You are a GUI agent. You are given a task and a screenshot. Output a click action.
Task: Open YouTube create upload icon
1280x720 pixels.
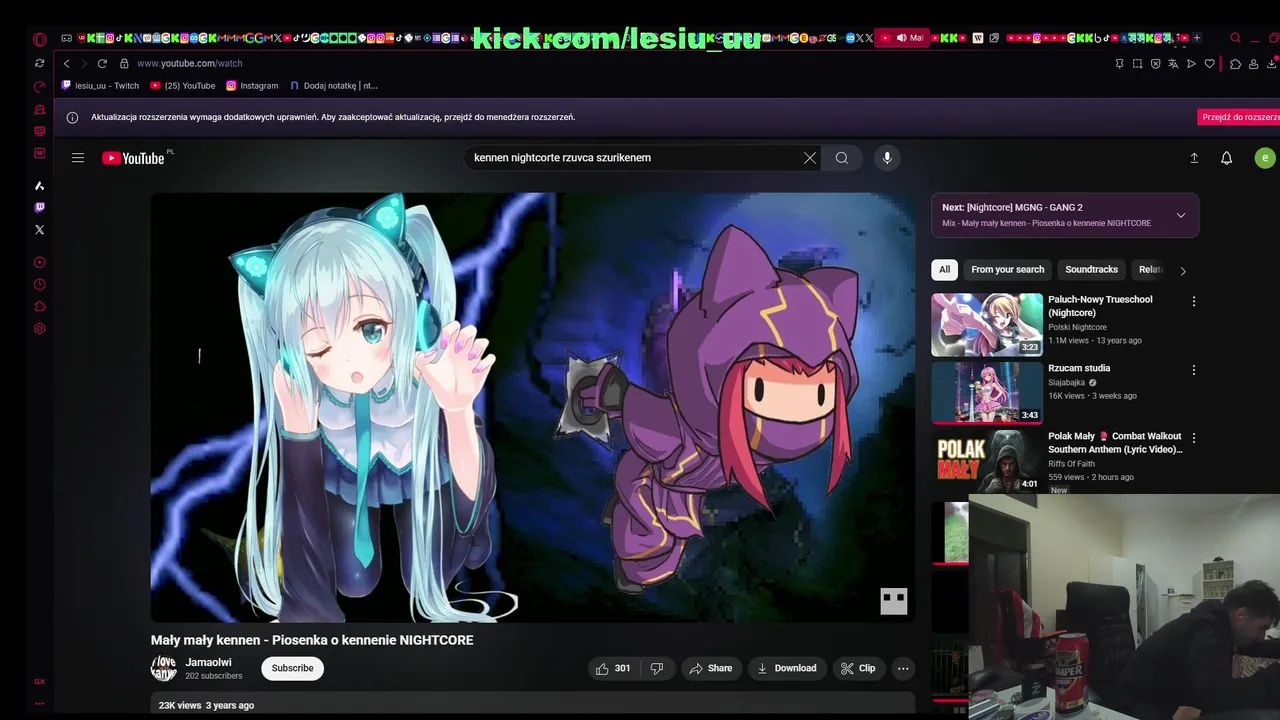click(1194, 158)
